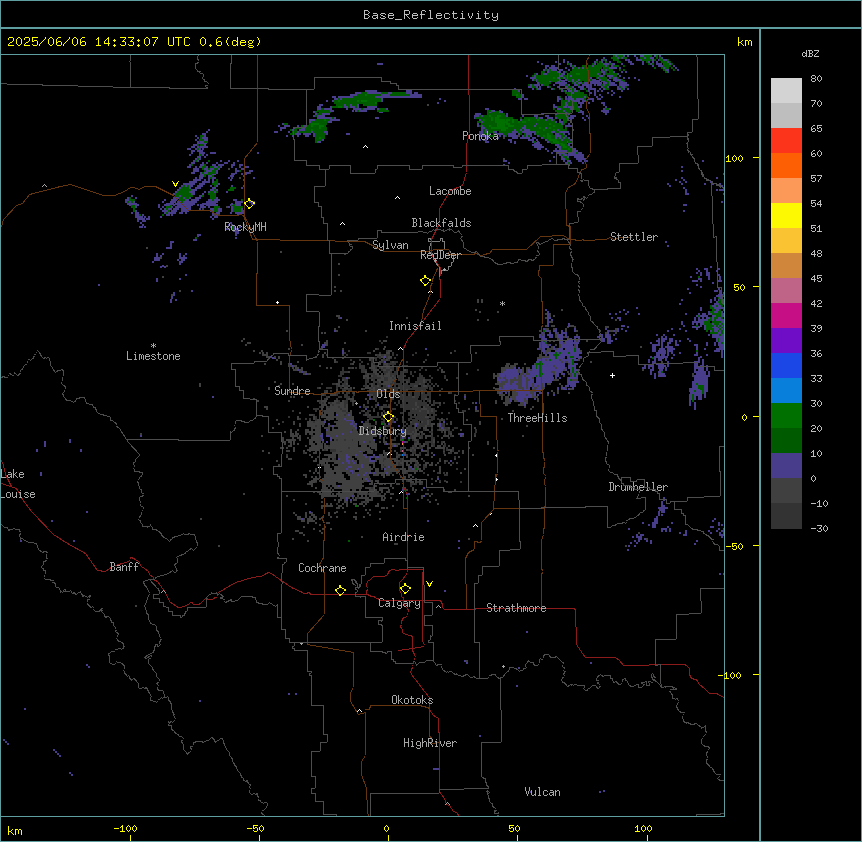Viewport: 862px width, 842px height.
Task: Select the Blackfalds label
Action: pos(441,223)
